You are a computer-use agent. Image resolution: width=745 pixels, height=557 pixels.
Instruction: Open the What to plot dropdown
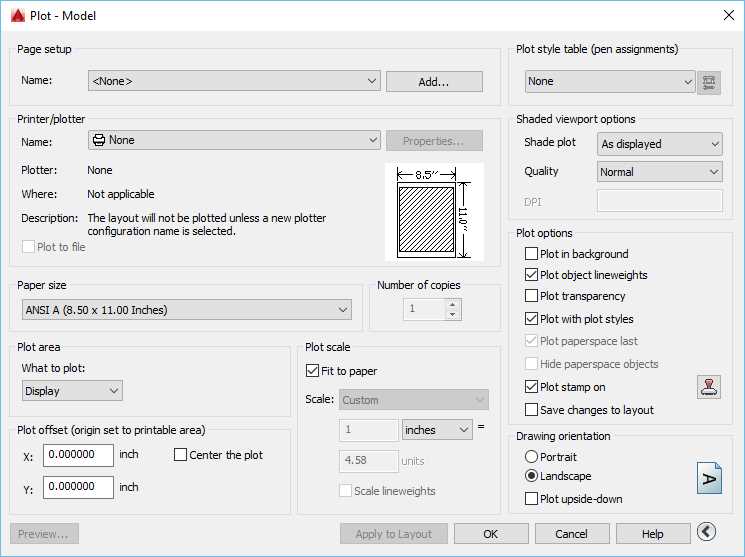click(x=72, y=391)
